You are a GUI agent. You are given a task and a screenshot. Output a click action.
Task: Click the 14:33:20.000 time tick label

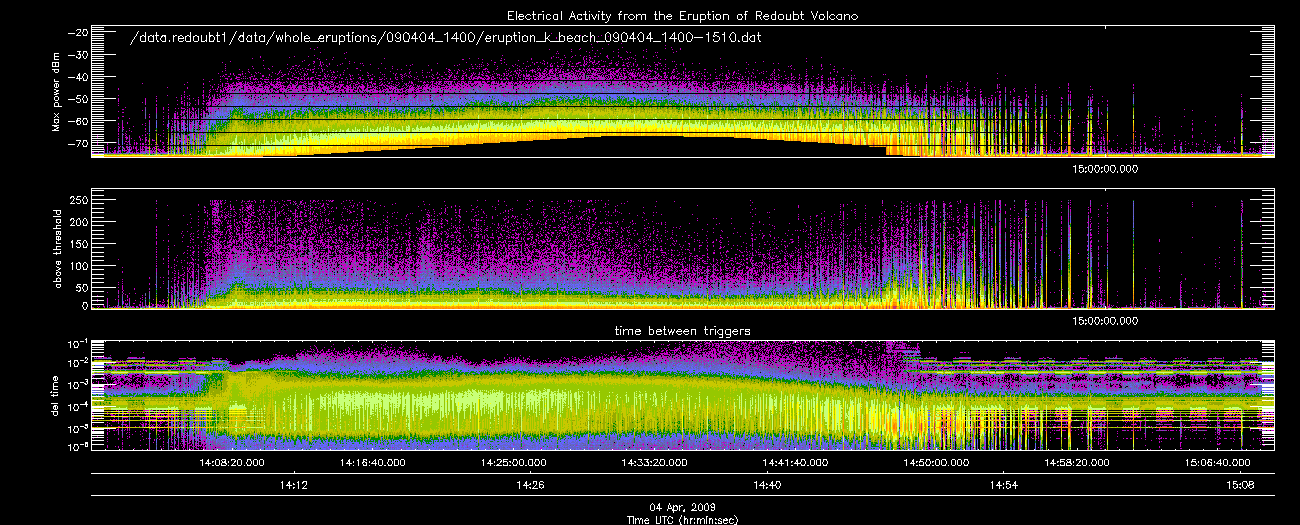pos(654,462)
